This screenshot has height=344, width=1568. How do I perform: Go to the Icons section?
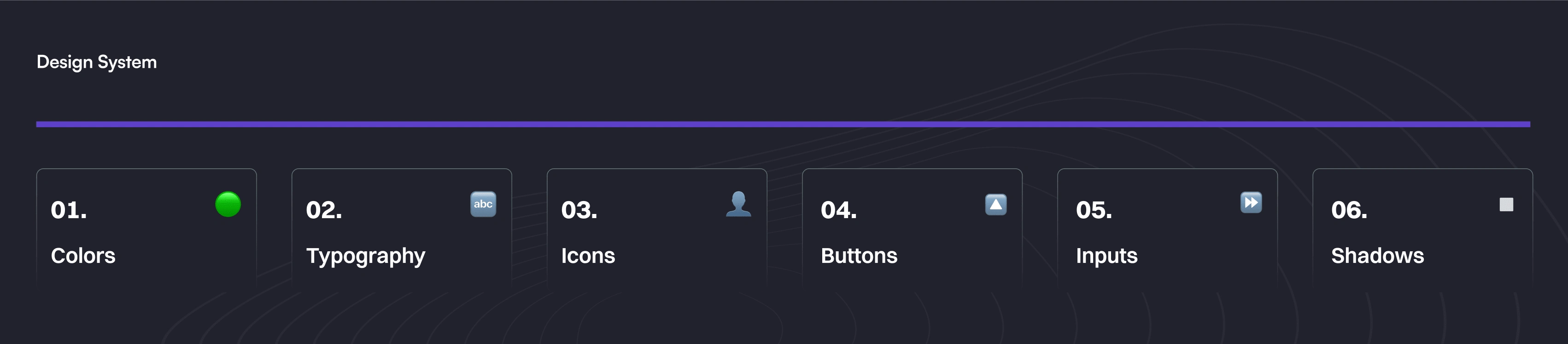tap(588, 256)
